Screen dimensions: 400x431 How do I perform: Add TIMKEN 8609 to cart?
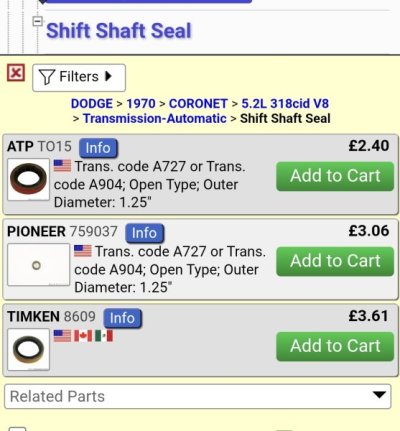tap(335, 346)
